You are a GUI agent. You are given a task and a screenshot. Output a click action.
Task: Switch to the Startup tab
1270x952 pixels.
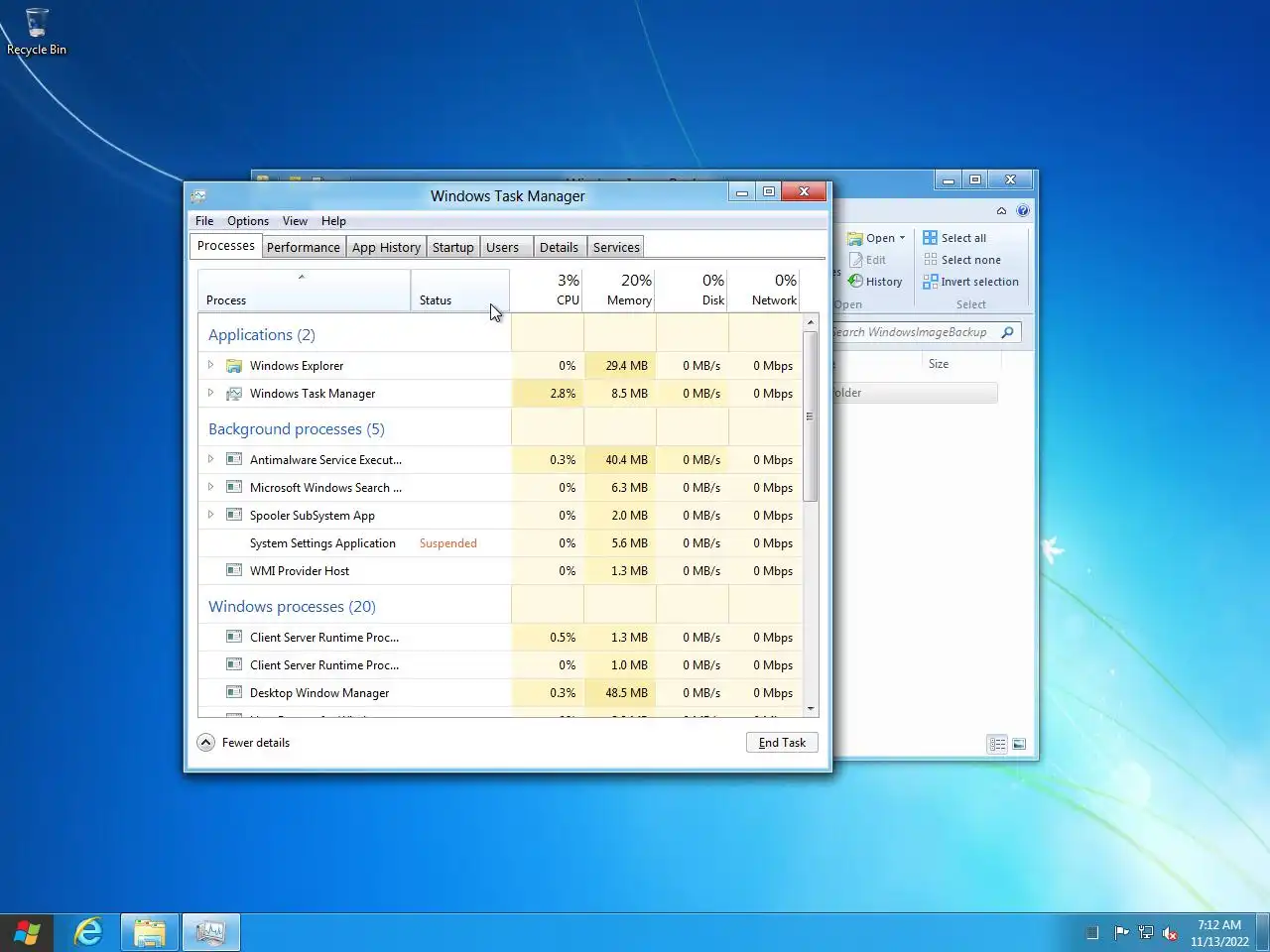click(453, 247)
